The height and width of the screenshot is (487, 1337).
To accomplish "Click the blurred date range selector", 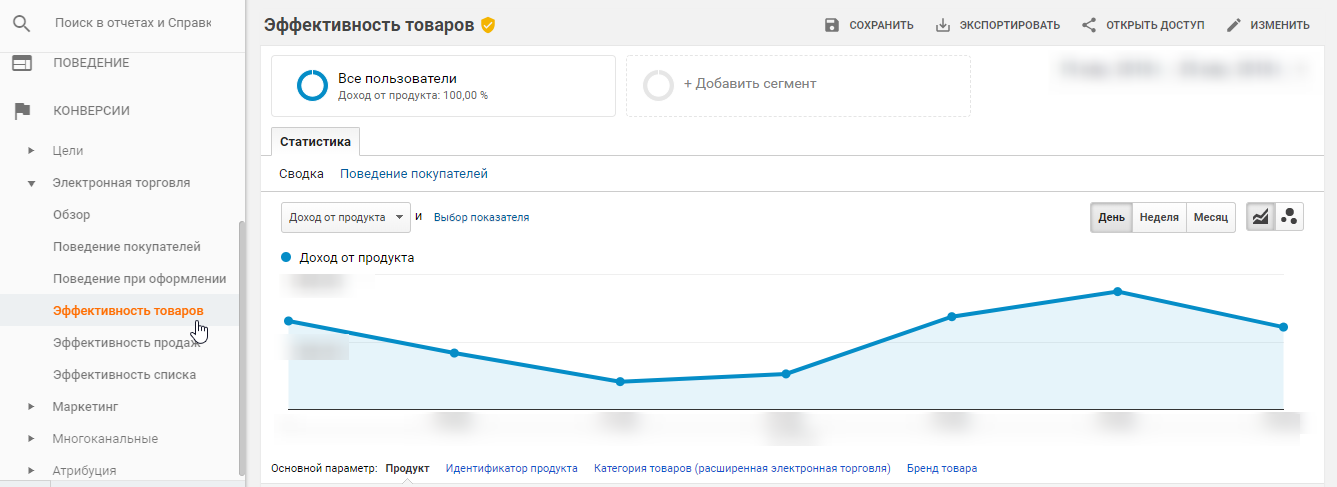I will tap(1181, 69).
